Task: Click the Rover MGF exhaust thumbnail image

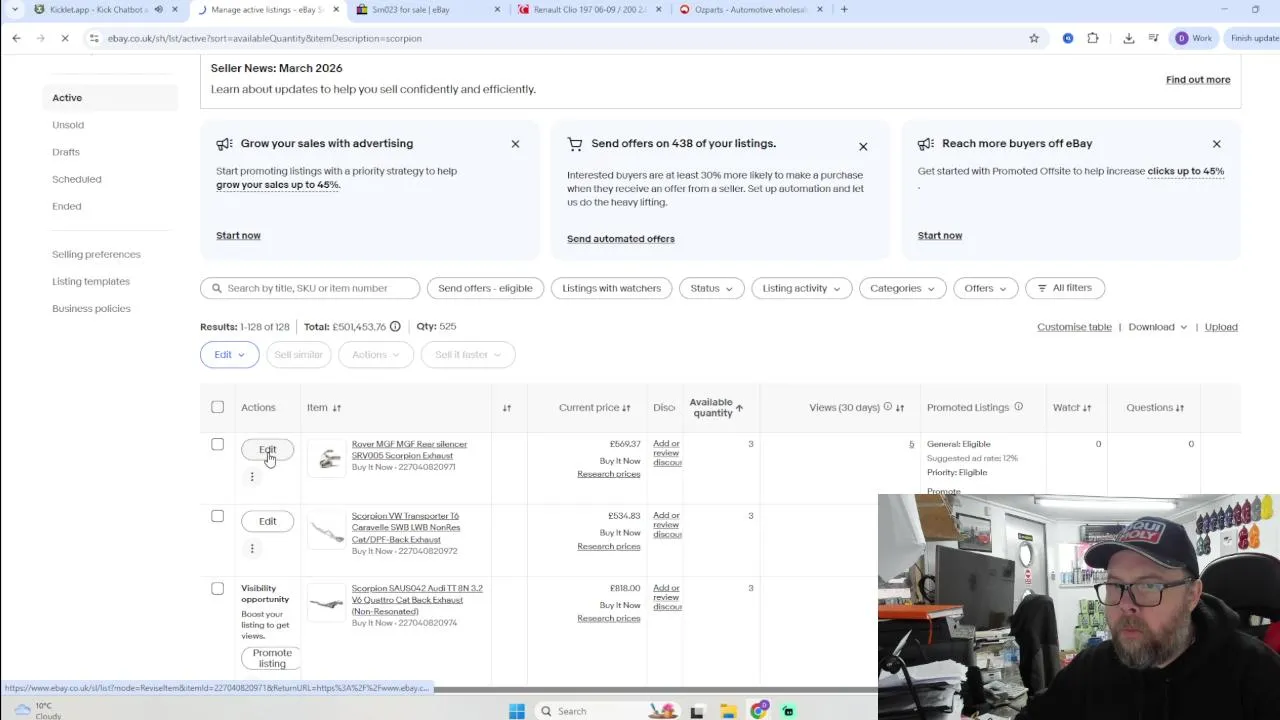Action: coord(327,459)
